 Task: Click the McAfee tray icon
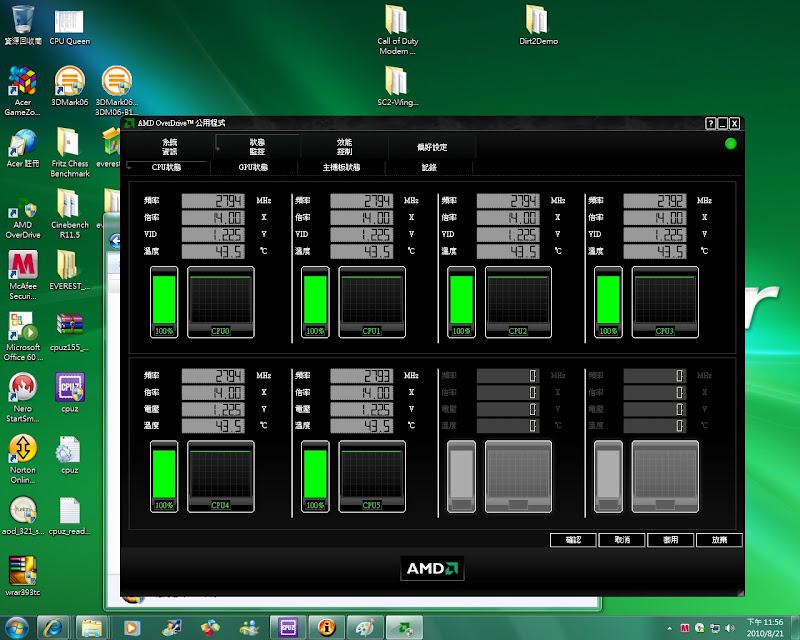[x=685, y=628]
